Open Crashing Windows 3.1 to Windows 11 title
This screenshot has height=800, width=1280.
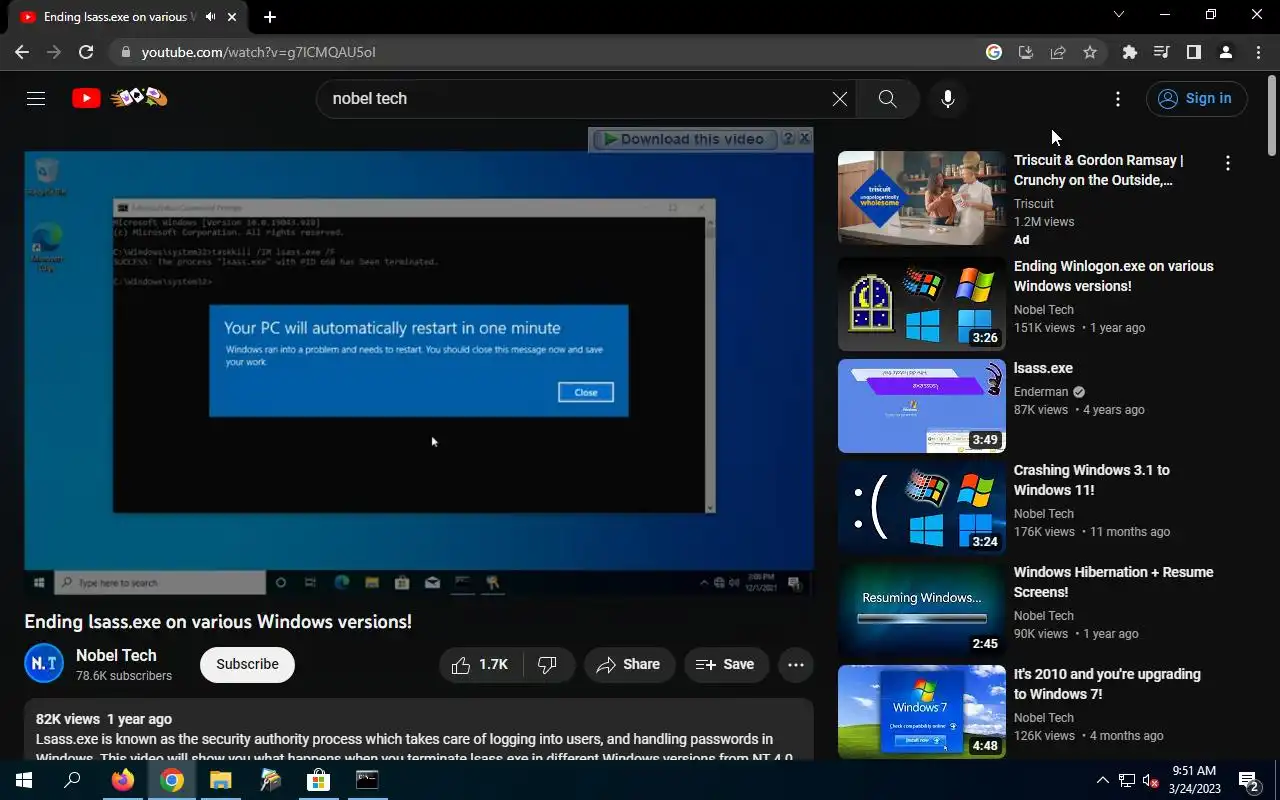pos(1092,480)
